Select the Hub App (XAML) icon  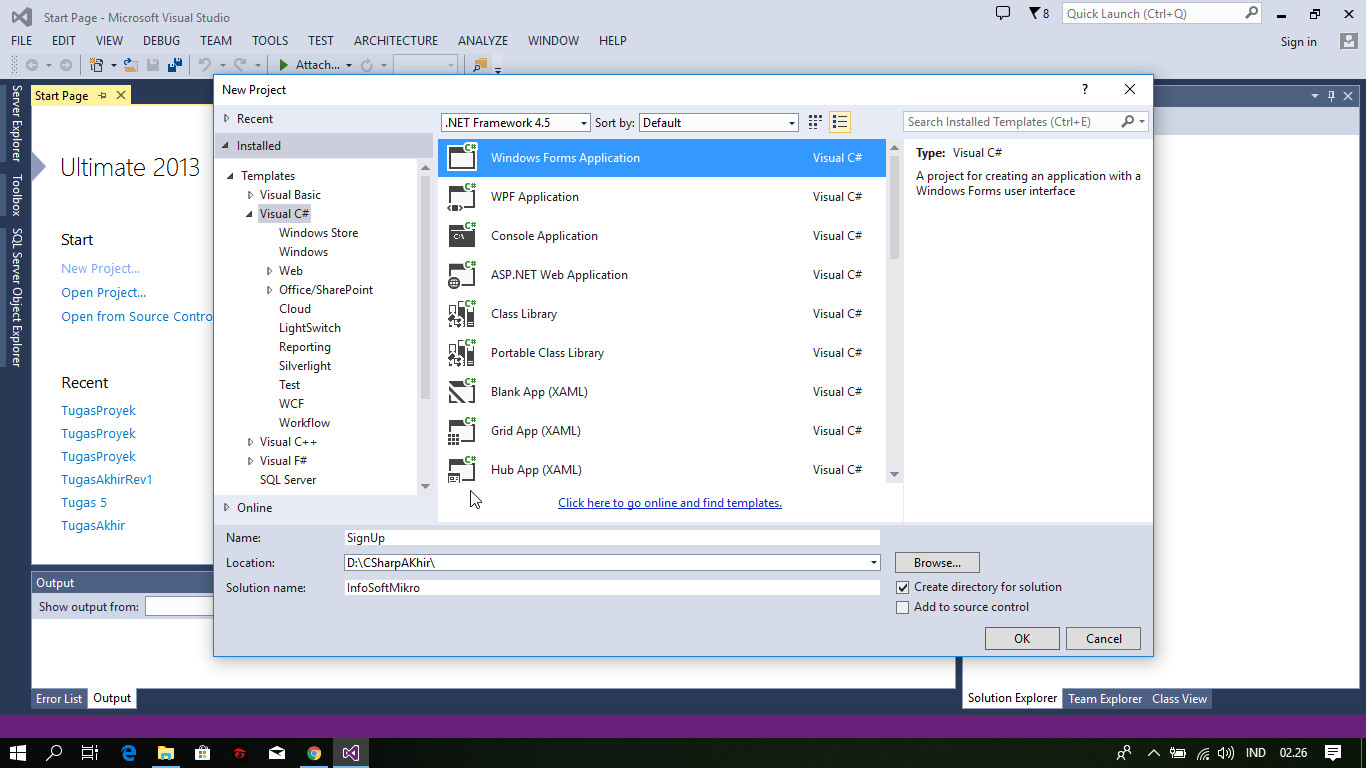click(462, 469)
